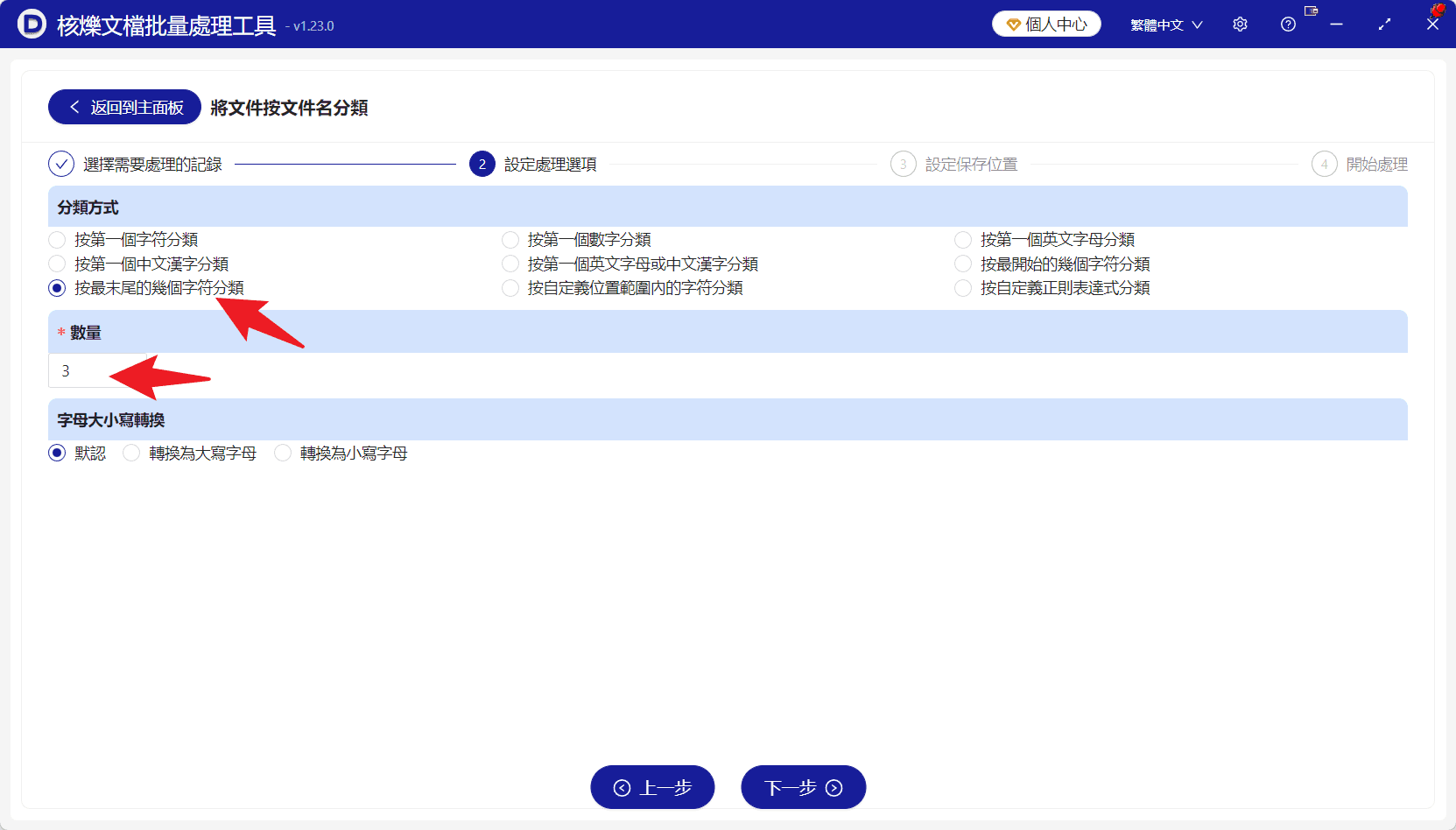Click step 2 設定處理選項

pos(533,164)
